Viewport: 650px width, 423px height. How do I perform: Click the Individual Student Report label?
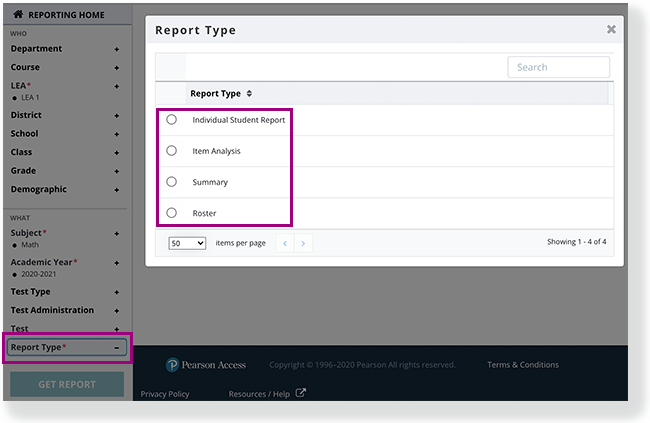point(239,120)
